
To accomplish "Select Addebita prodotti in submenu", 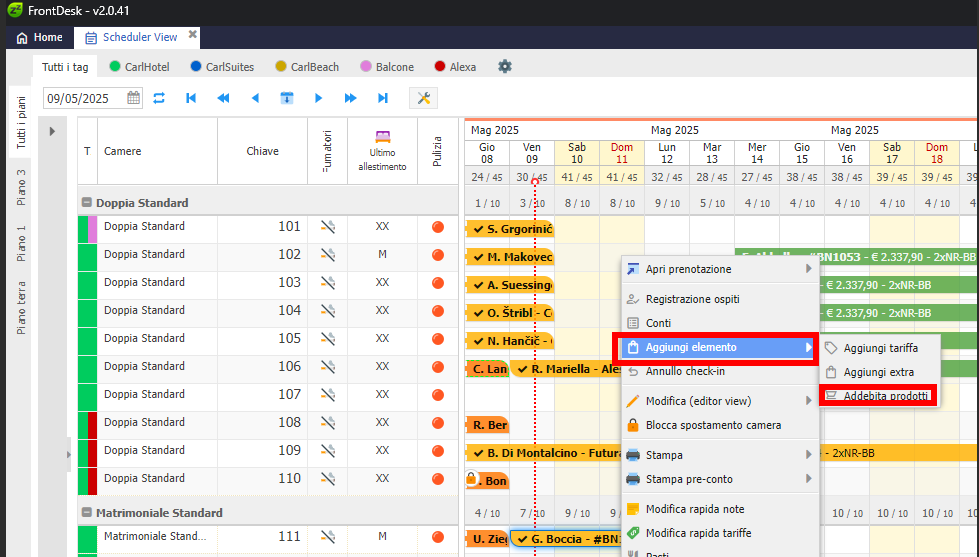I will (878, 396).
